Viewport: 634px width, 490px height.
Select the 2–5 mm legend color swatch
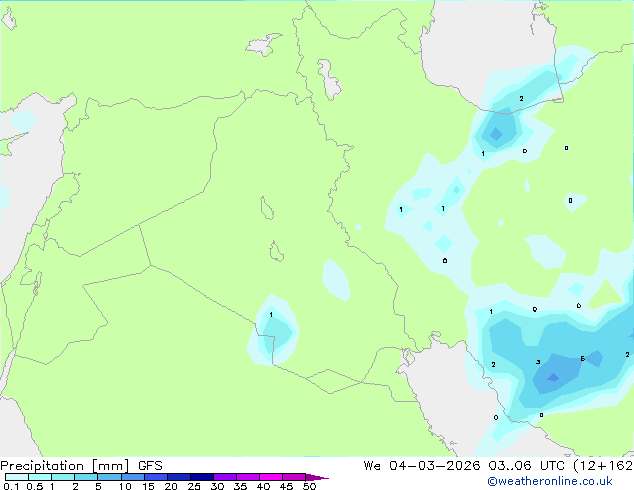86,477
